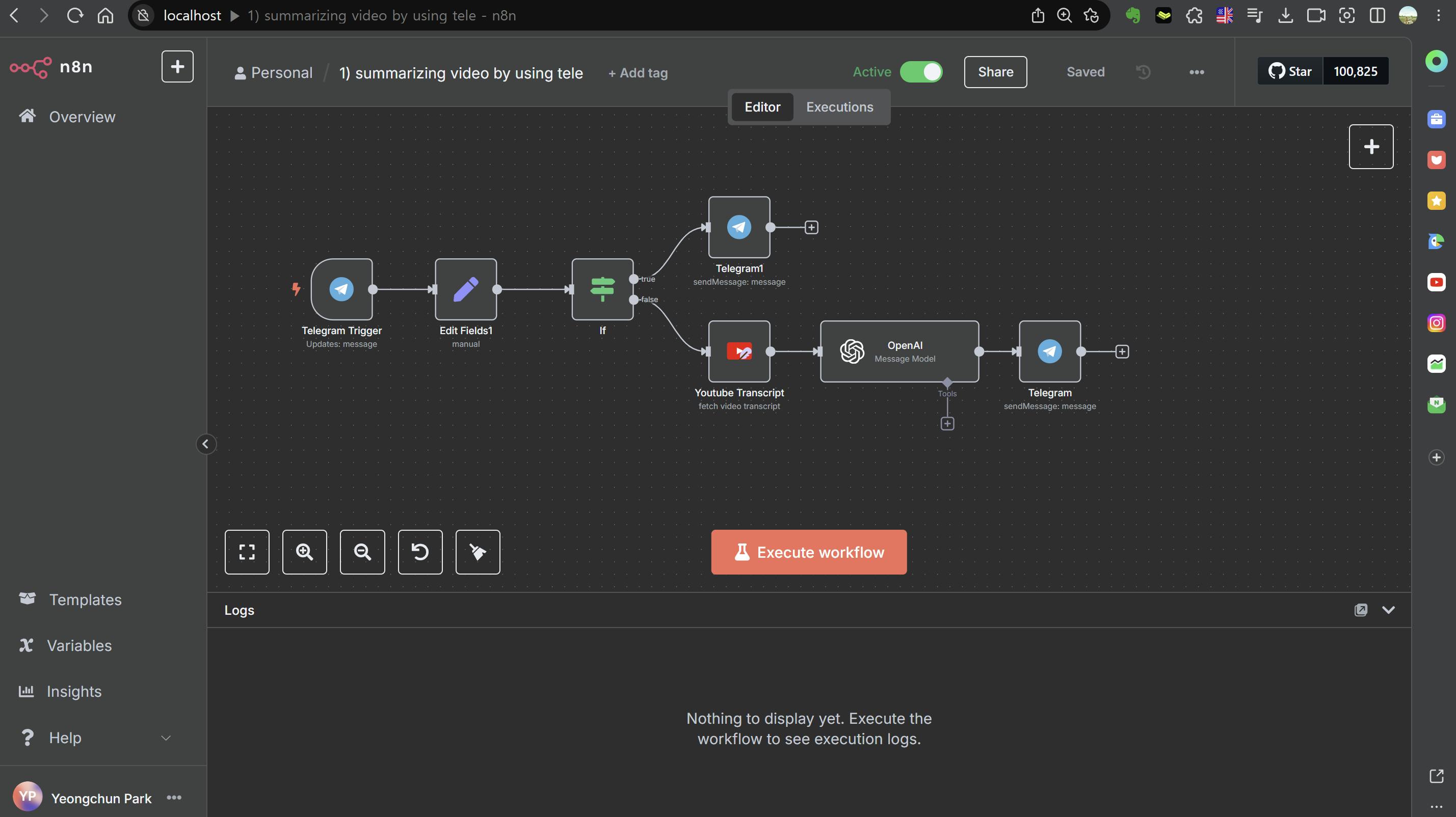The width and height of the screenshot is (1456, 817).
Task: Switch to the Executions tab
Action: pos(839,107)
